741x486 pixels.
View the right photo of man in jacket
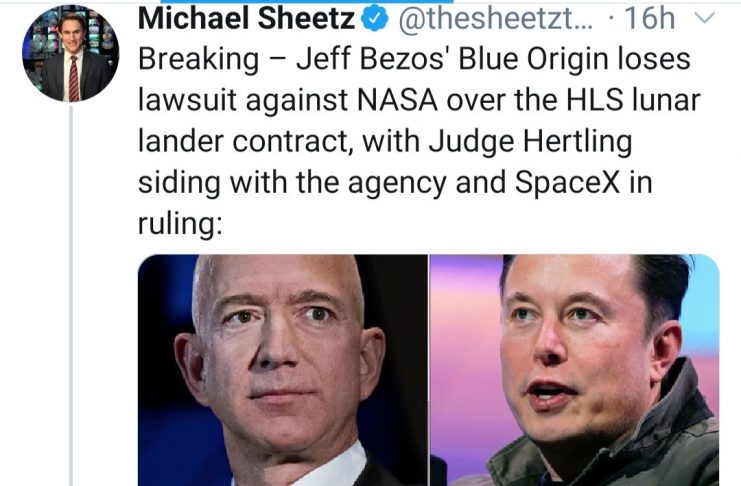[575, 370]
